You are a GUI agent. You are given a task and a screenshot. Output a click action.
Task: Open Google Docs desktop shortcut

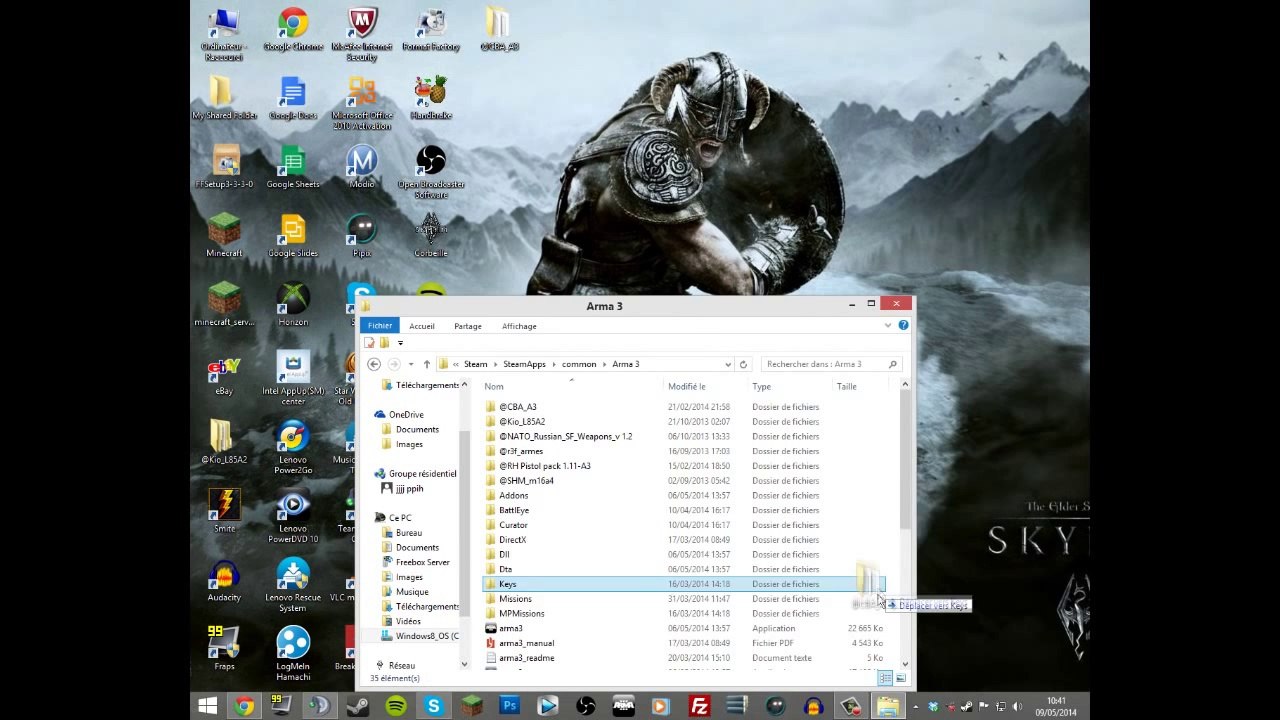coord(293,99)
